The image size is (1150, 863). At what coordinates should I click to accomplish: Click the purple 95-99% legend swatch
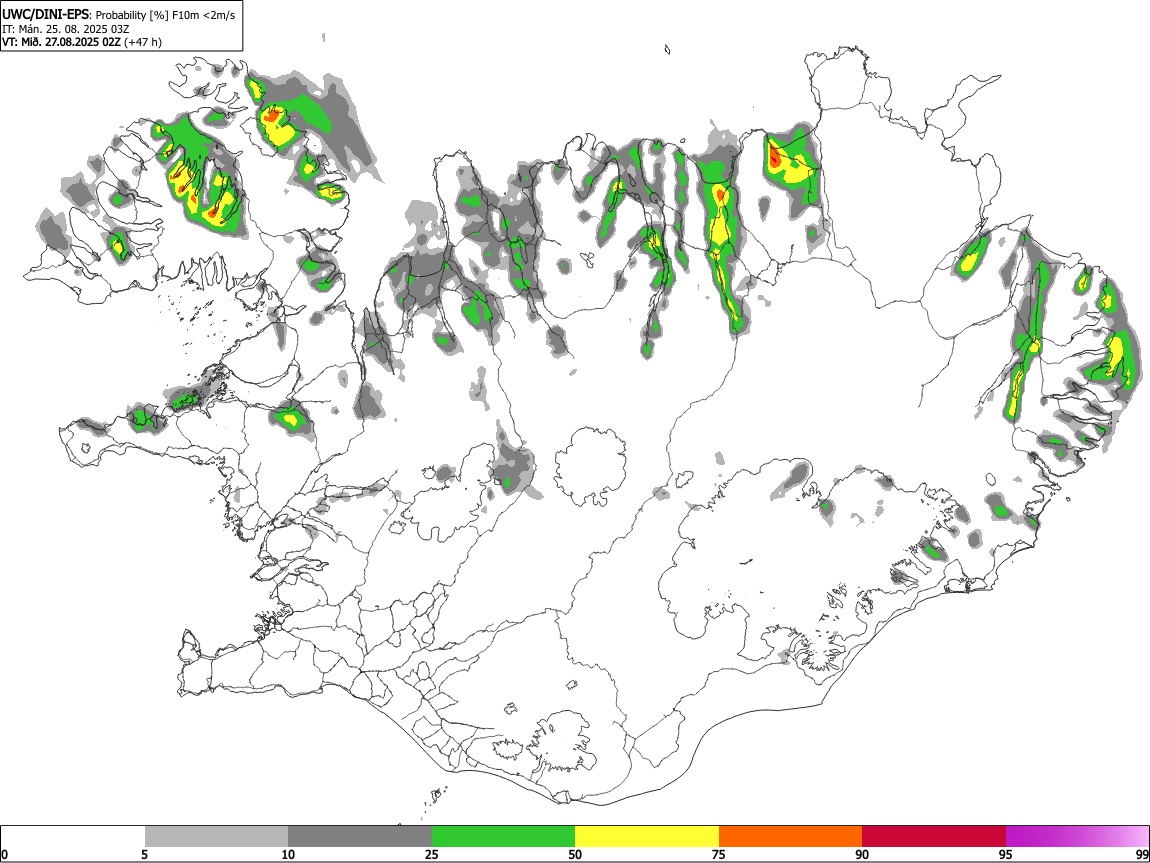[1077, 837]
